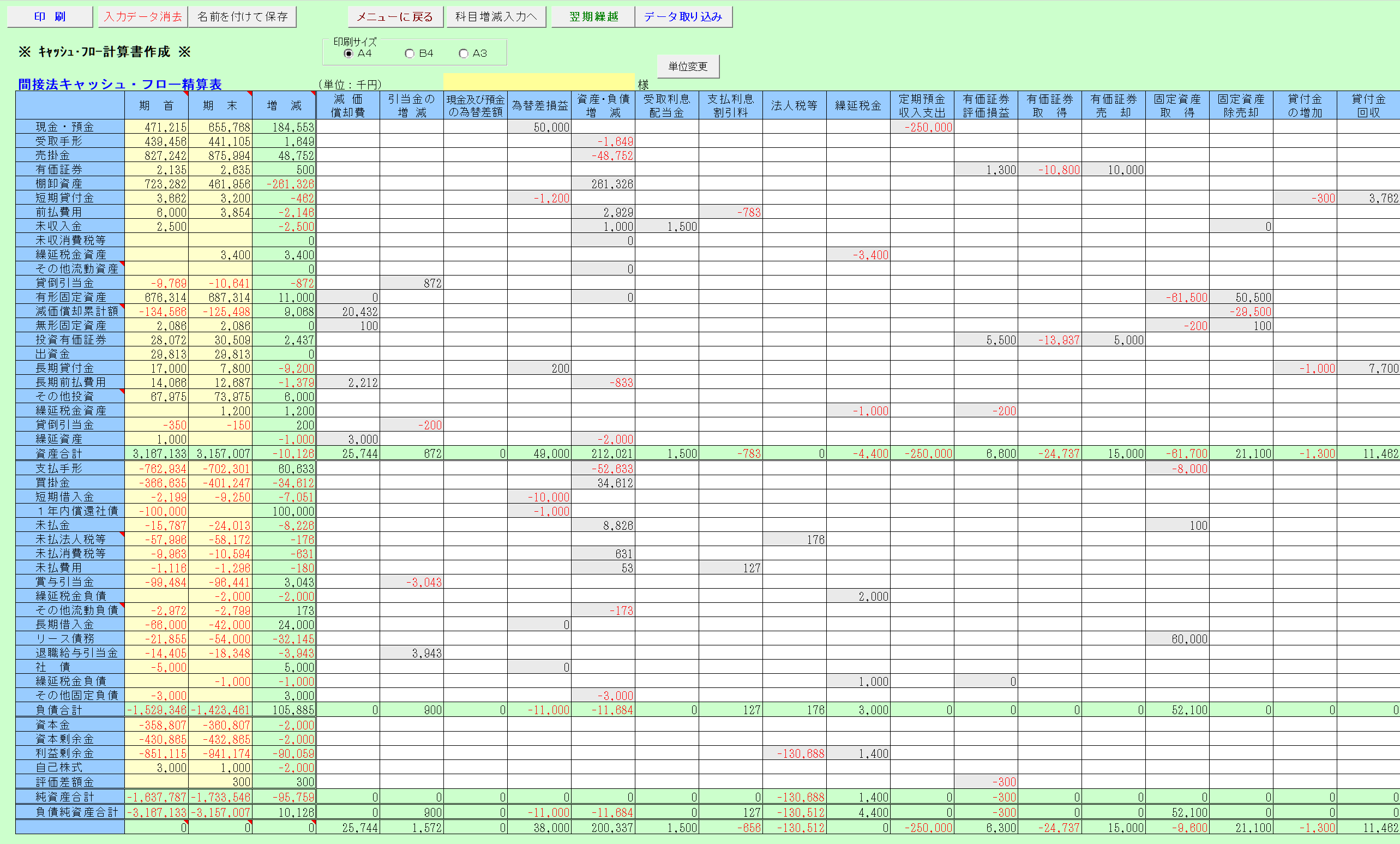Click the 支払手形 row label
Viewport: 1400px width, 844px height.
click(x=70, y=468)
